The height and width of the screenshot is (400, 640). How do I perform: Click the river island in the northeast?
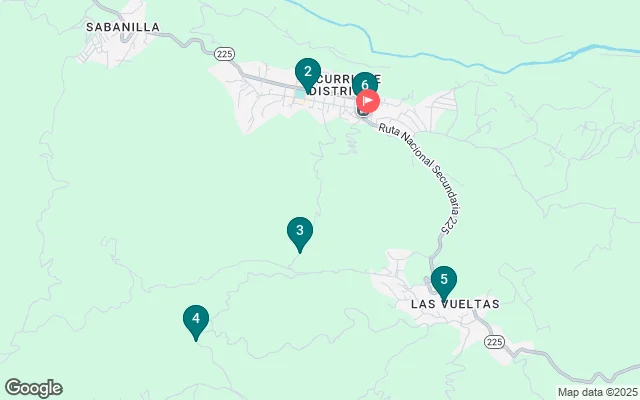click(x=565, y=57)
